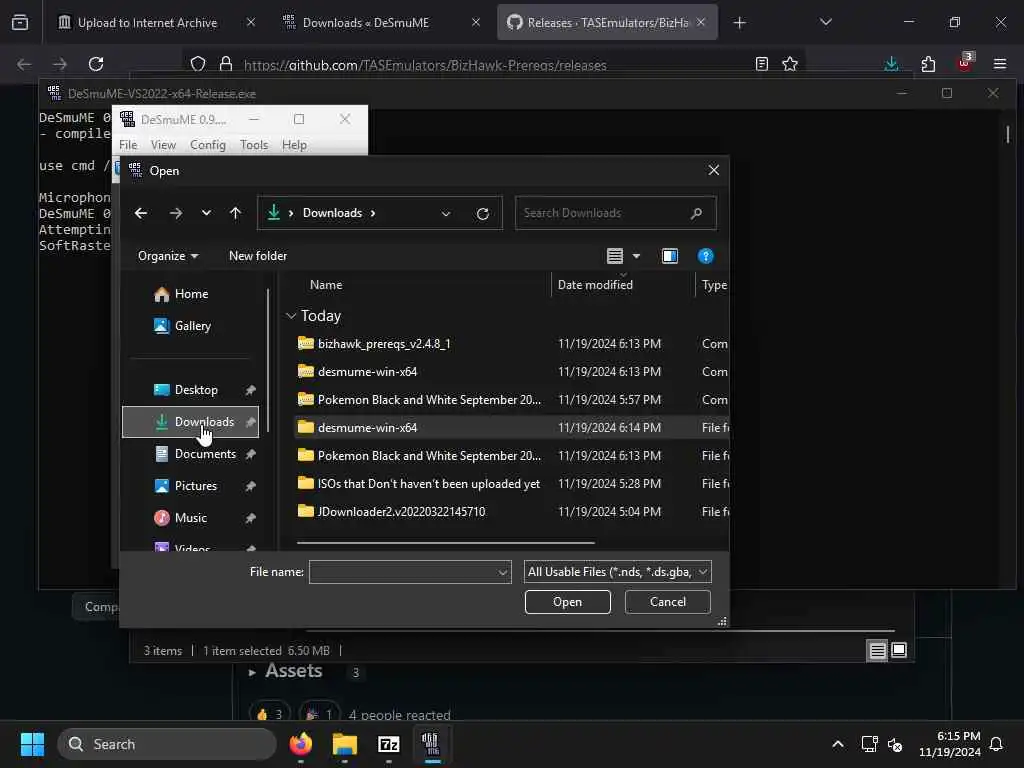This screenshot has width=1024, height=768.
Task: Select the desmume-win-x64 file folder
Action: [509, 428]
